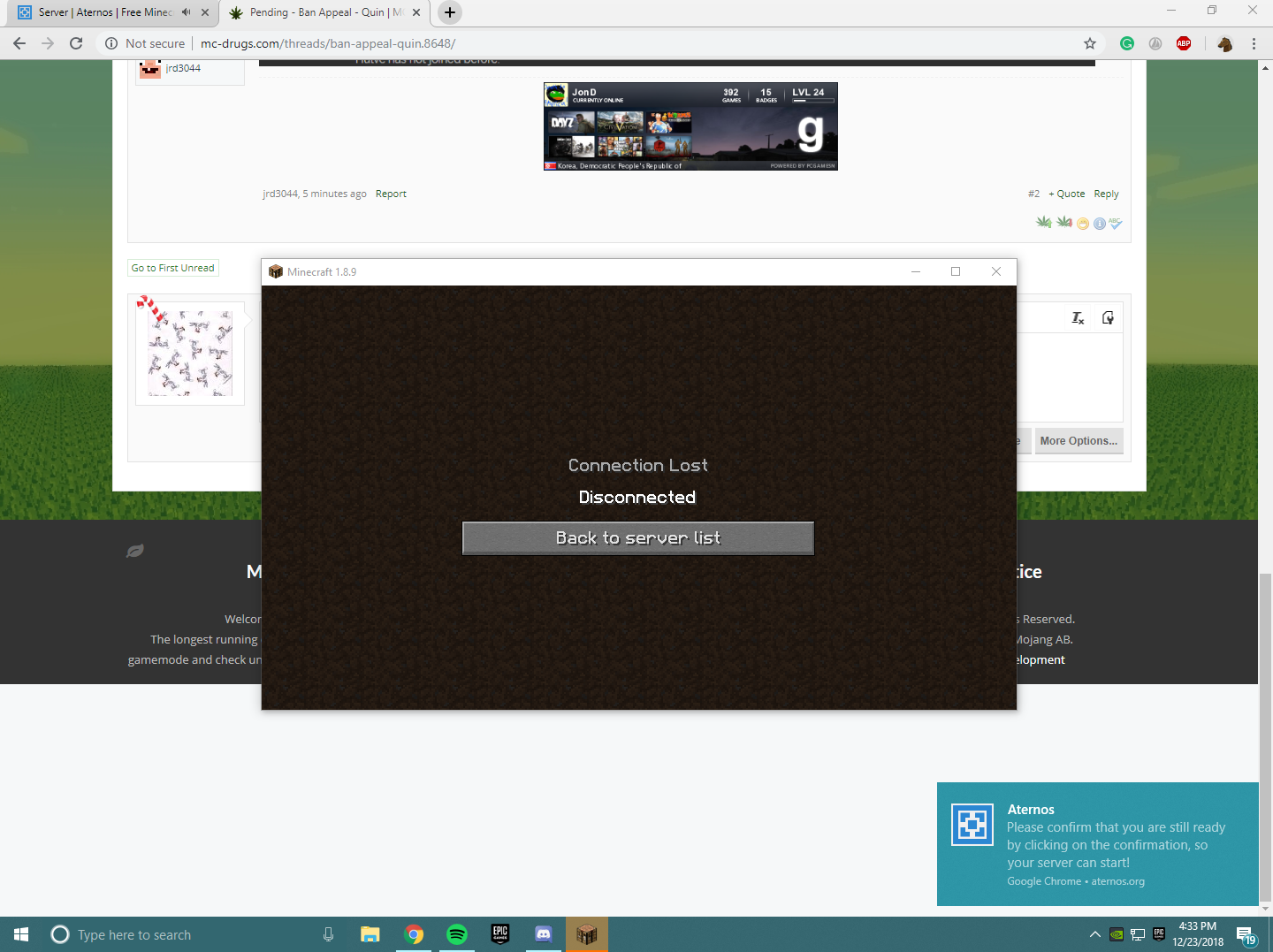Click the Remove Formatting editor icon

point(1079,318)
